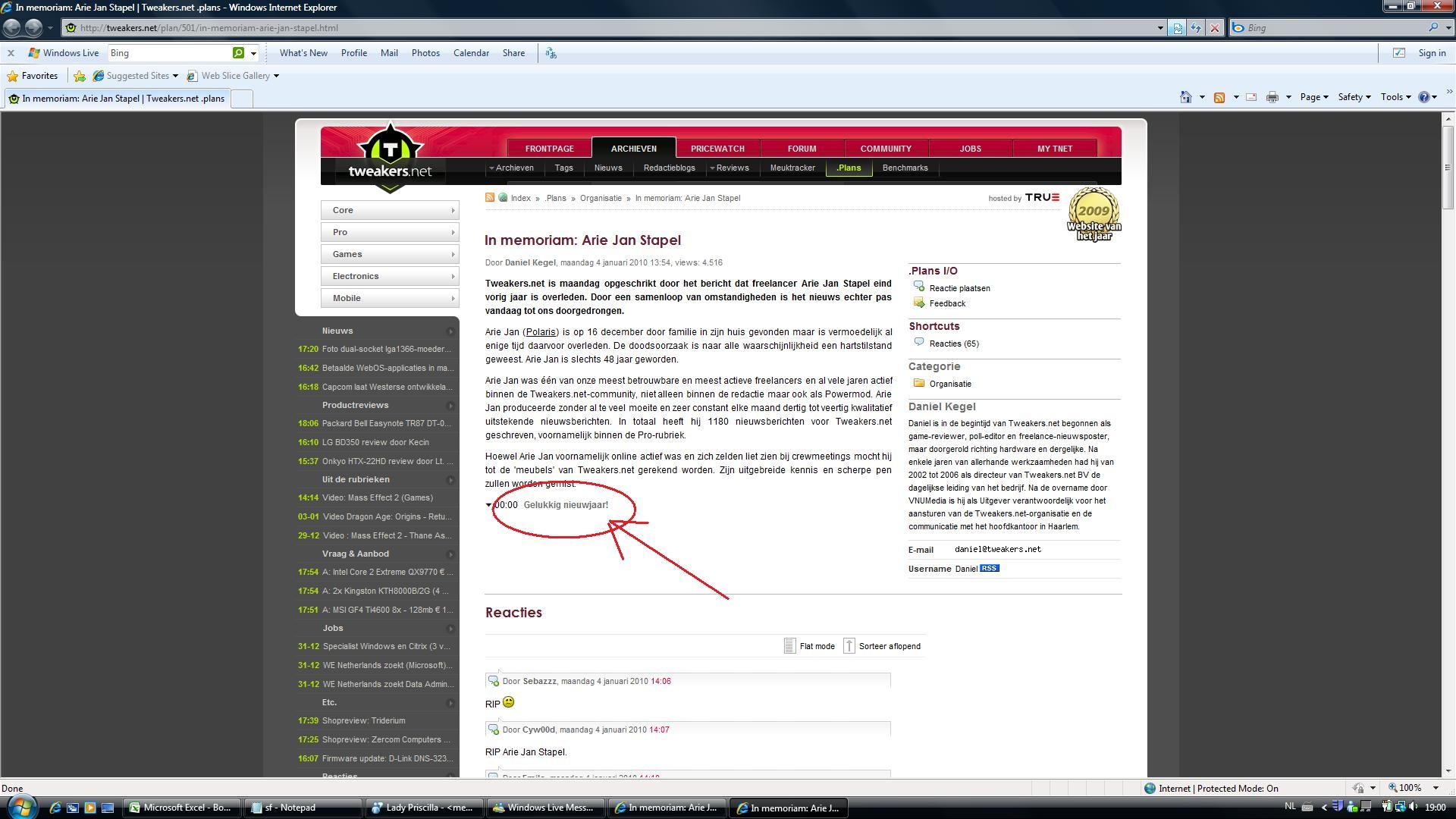The image size is (1456, 819).
Task: Open the Benchmarks submenu item
Action: tap(905, 168)
